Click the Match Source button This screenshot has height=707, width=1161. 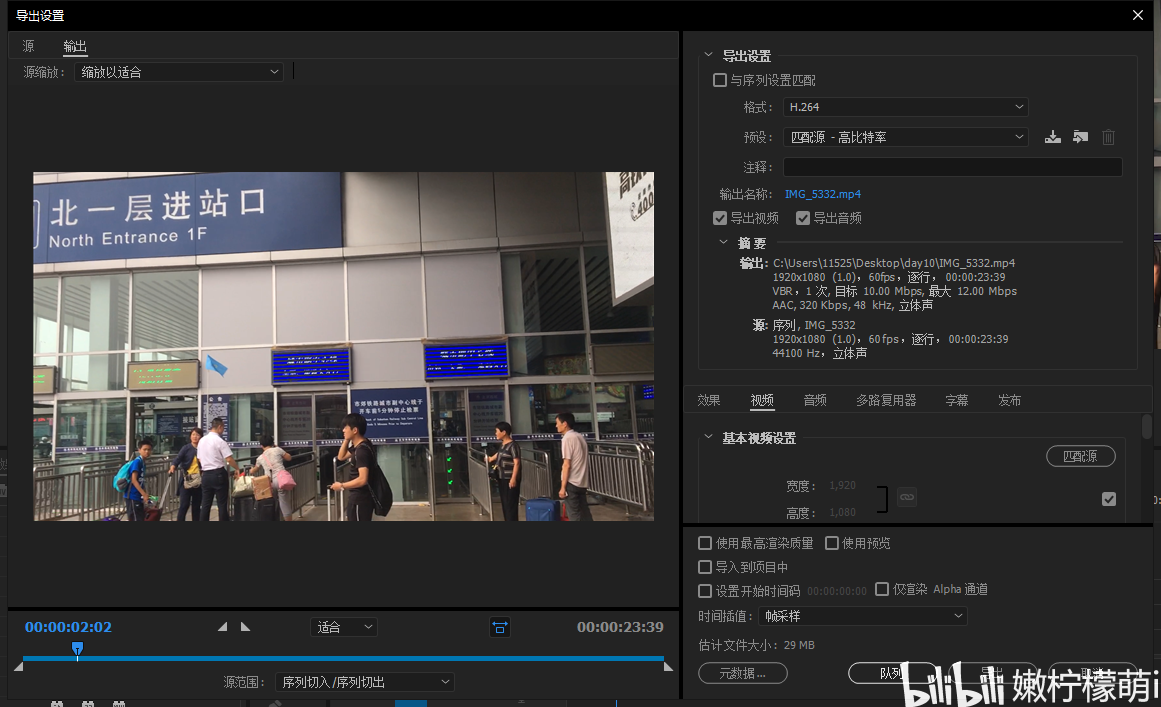tap(1080, 456)
